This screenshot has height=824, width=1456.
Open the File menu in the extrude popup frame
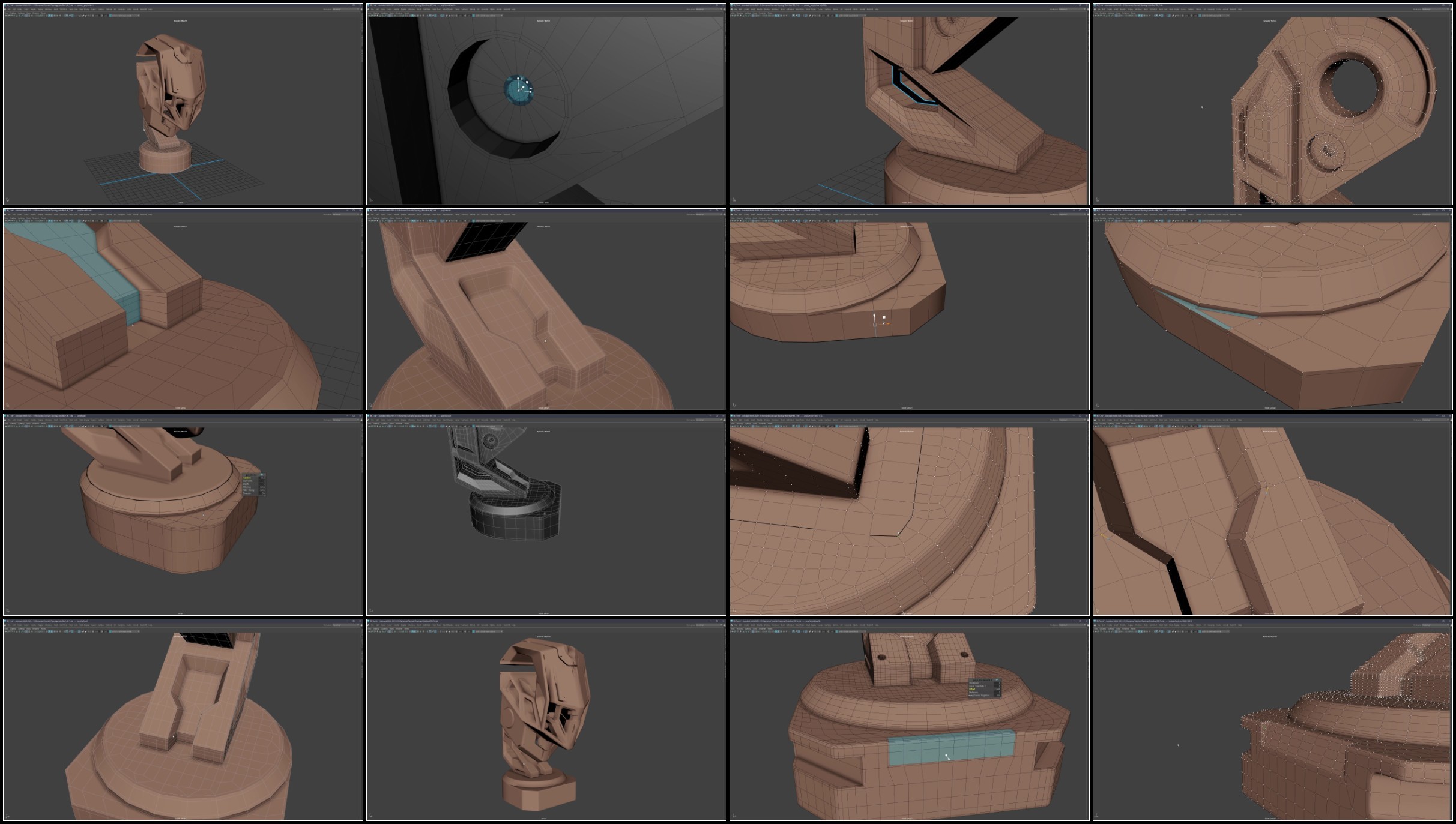coord(736,625)
